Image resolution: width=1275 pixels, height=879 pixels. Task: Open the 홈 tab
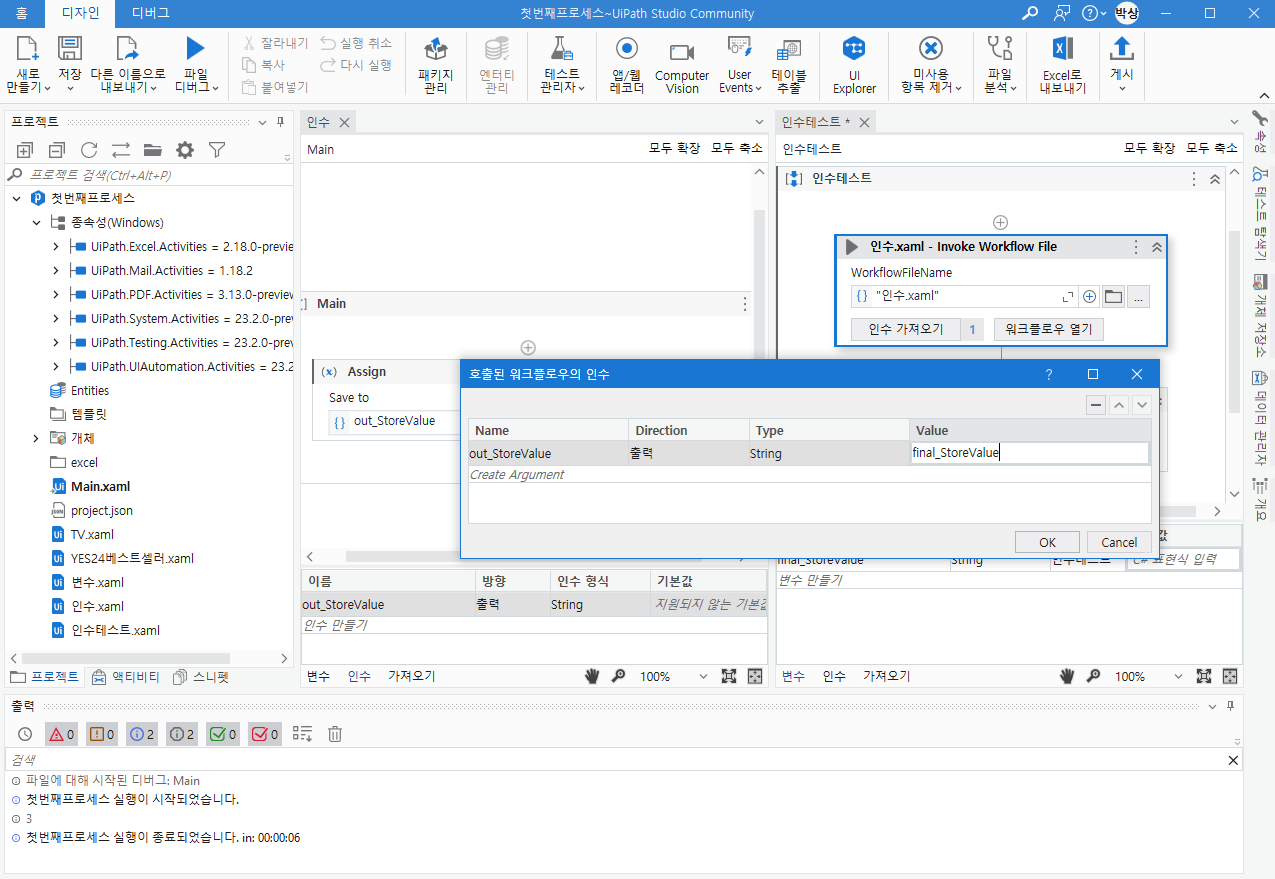(22, 13)
